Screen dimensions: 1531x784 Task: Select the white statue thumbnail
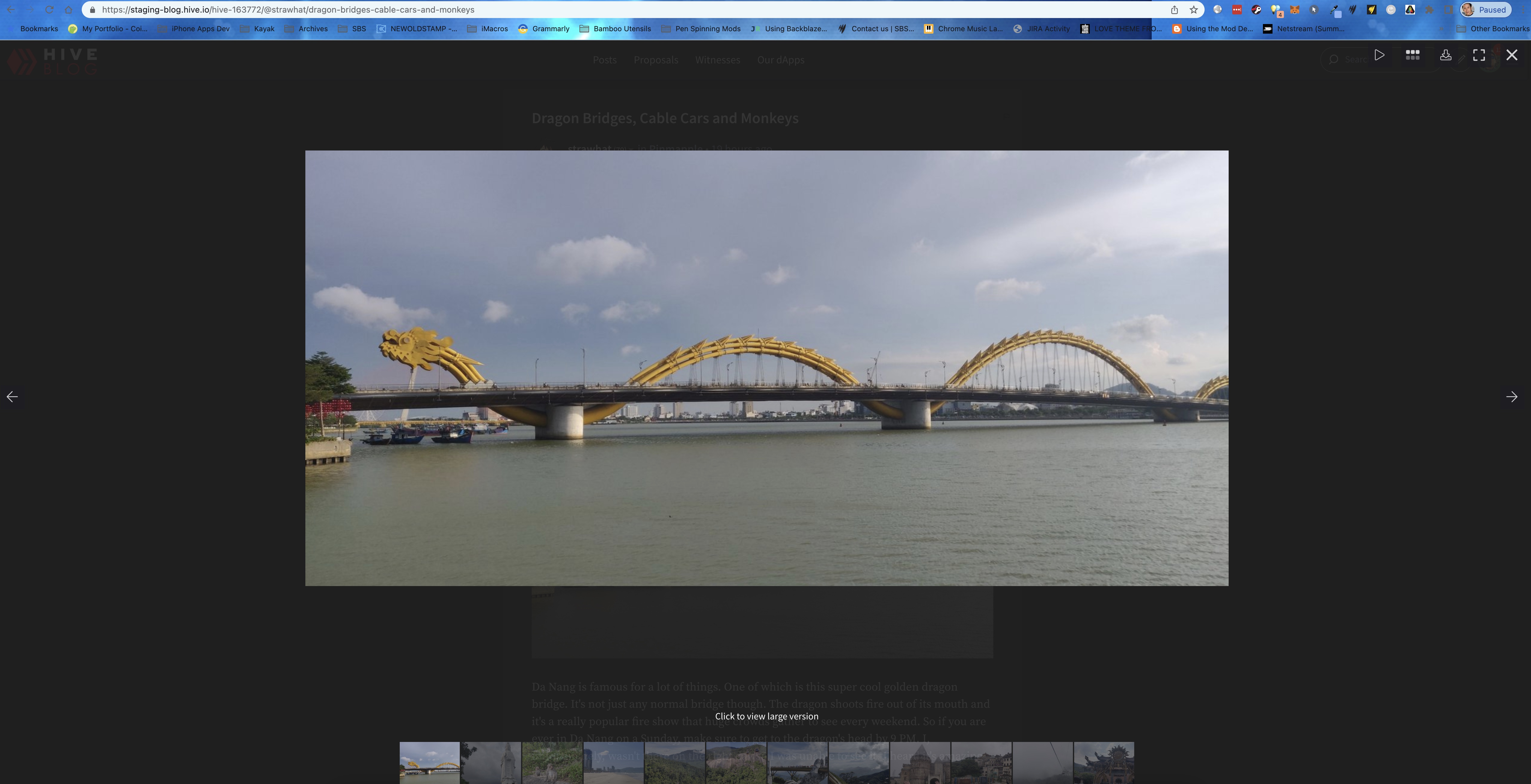click(491, 763)
